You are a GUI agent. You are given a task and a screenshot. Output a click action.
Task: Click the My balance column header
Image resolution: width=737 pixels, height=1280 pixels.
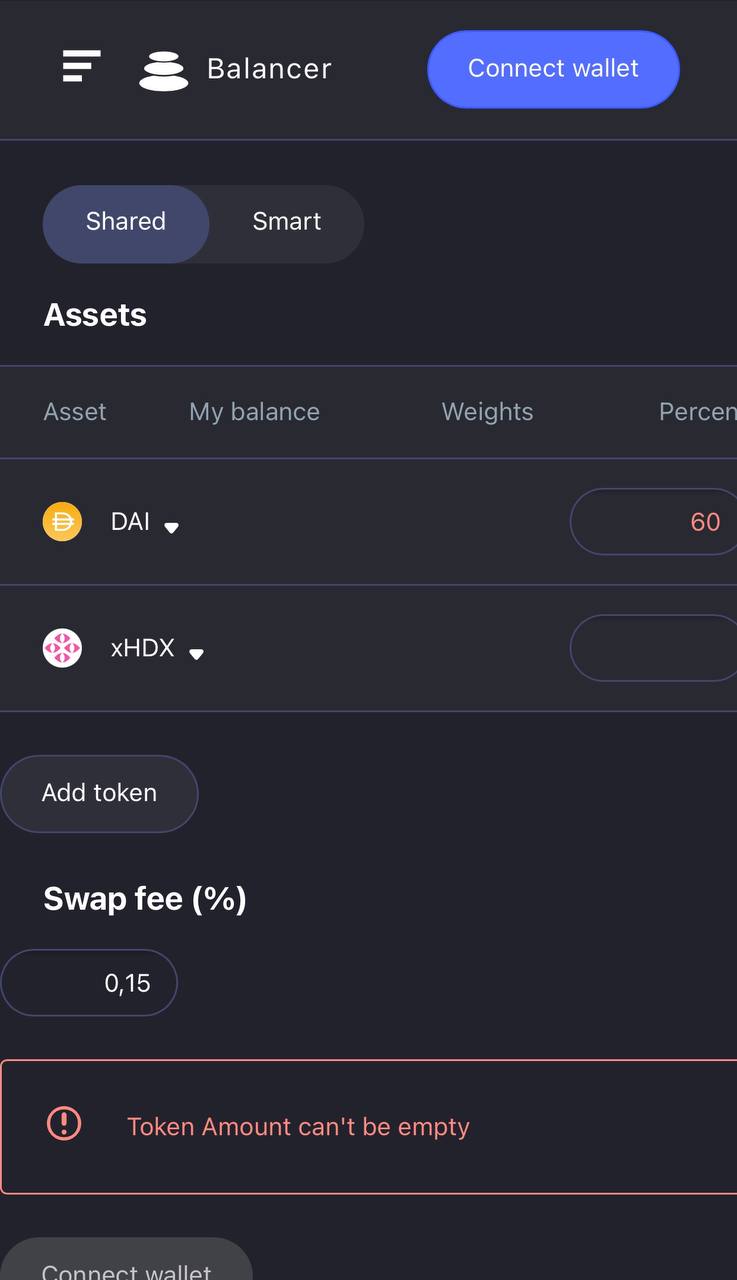pyautogui.click(x=254, y=412)
